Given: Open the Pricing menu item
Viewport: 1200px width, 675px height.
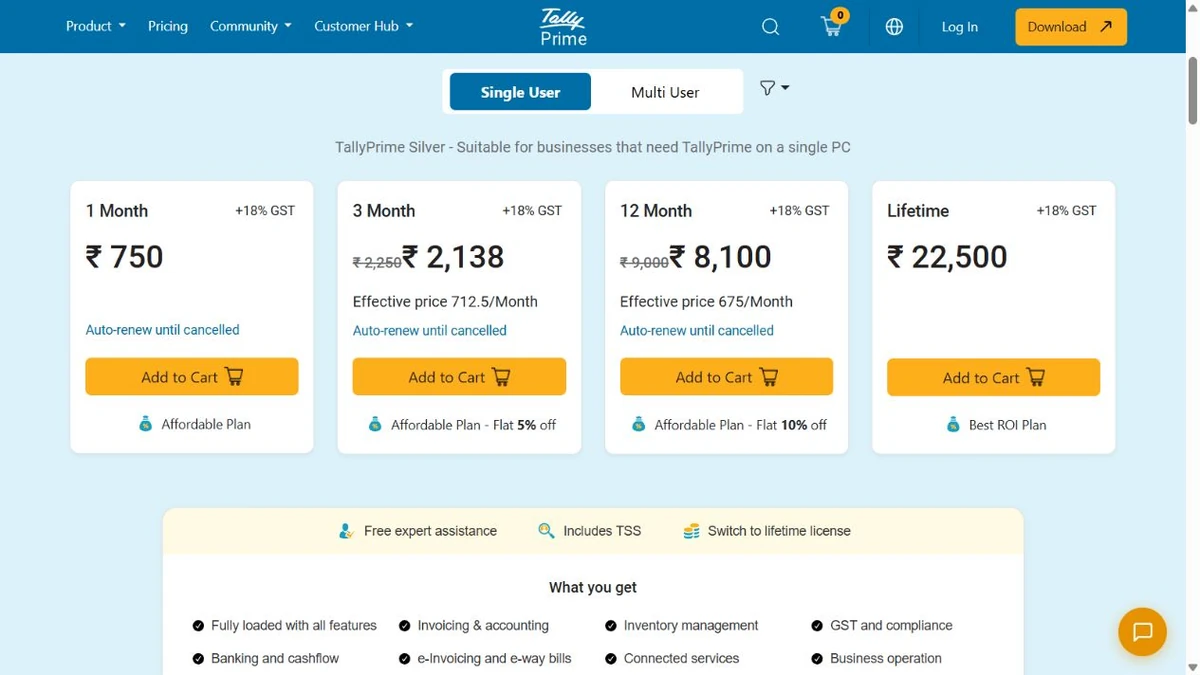Looking at the screenshot, I should pyautogui.click(x=168, y=26).
